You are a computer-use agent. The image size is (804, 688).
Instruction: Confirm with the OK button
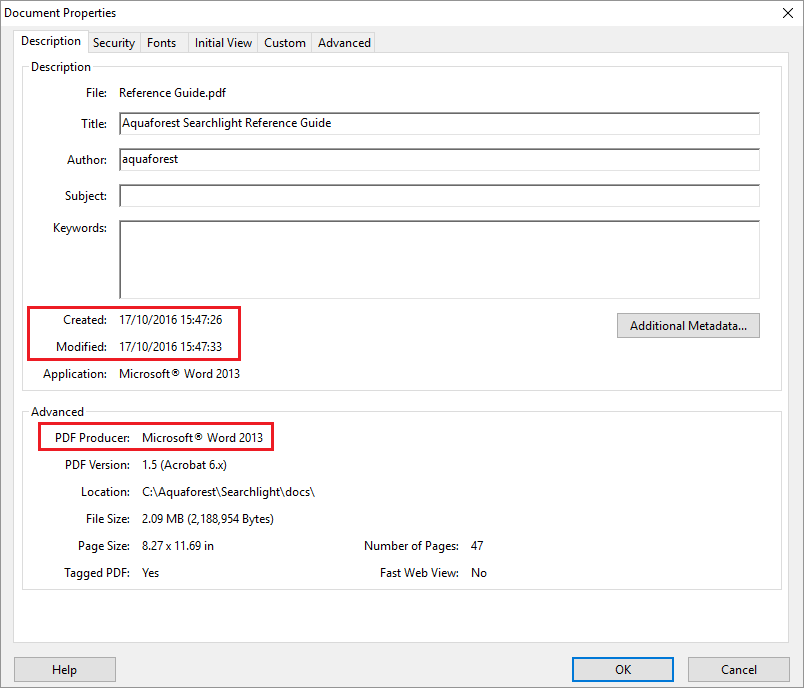(x=623, y=669)
